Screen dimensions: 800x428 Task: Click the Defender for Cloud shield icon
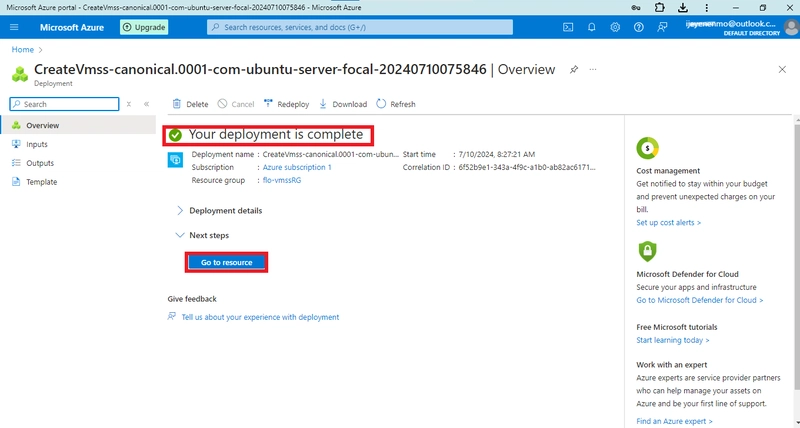[647, 251]
